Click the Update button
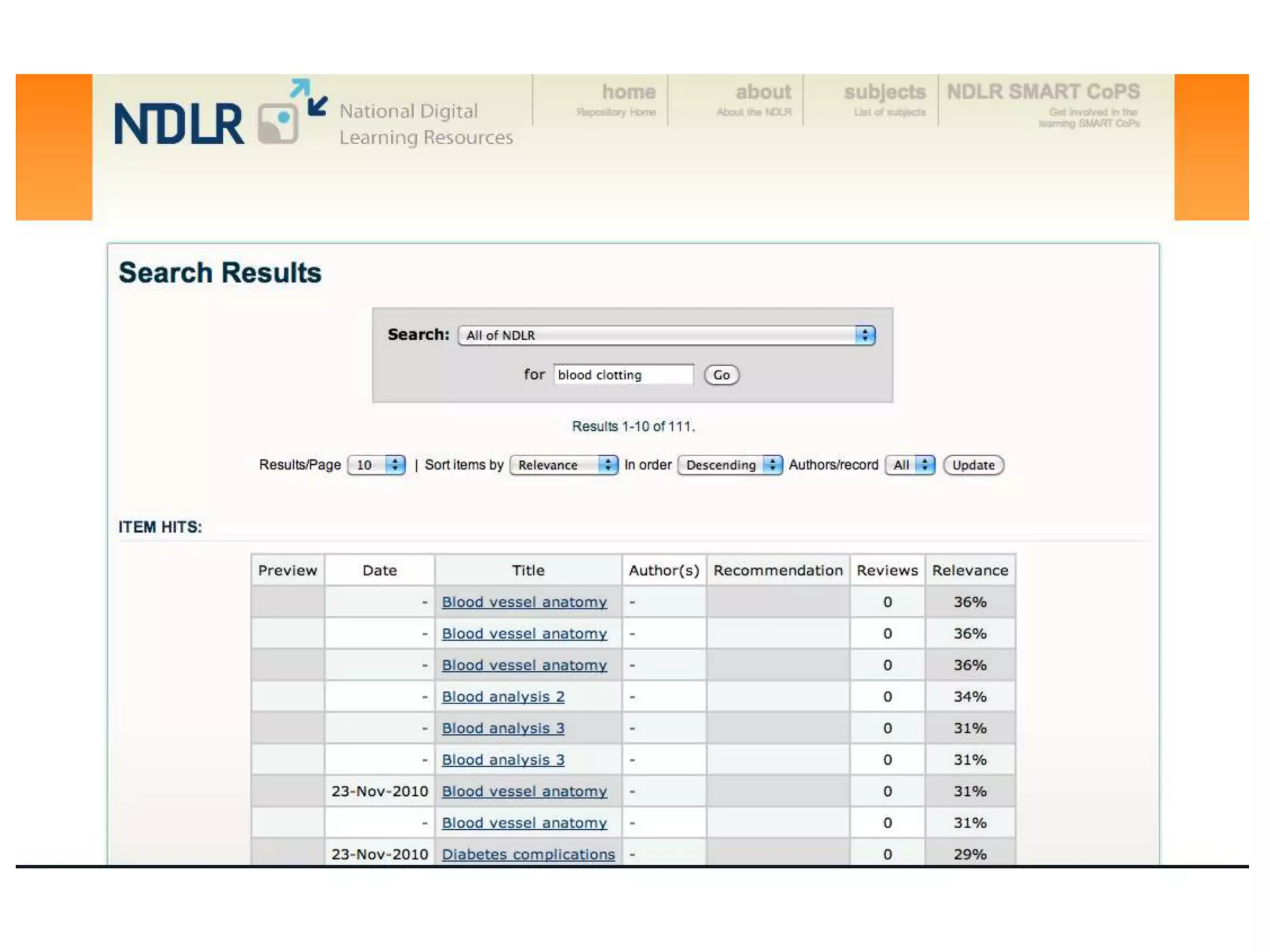Viewport: 1270px width, 952px height. tap(972, 465)
